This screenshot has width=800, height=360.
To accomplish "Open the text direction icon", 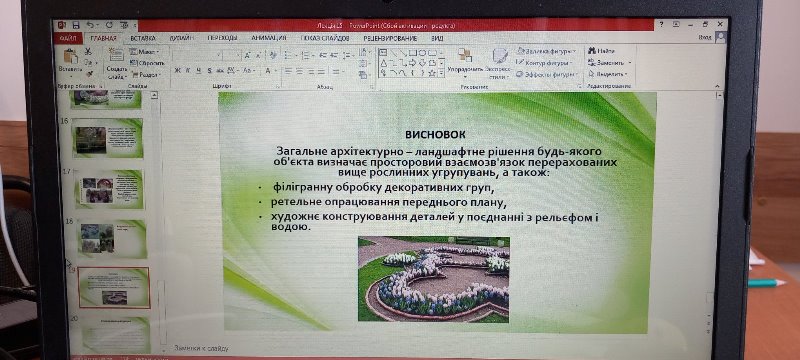I will pyautogui.click(x=364, y=53).
